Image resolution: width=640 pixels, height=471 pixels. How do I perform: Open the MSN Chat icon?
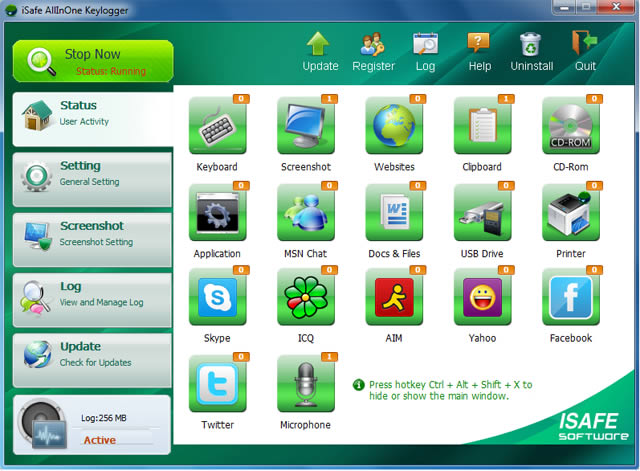306,213
